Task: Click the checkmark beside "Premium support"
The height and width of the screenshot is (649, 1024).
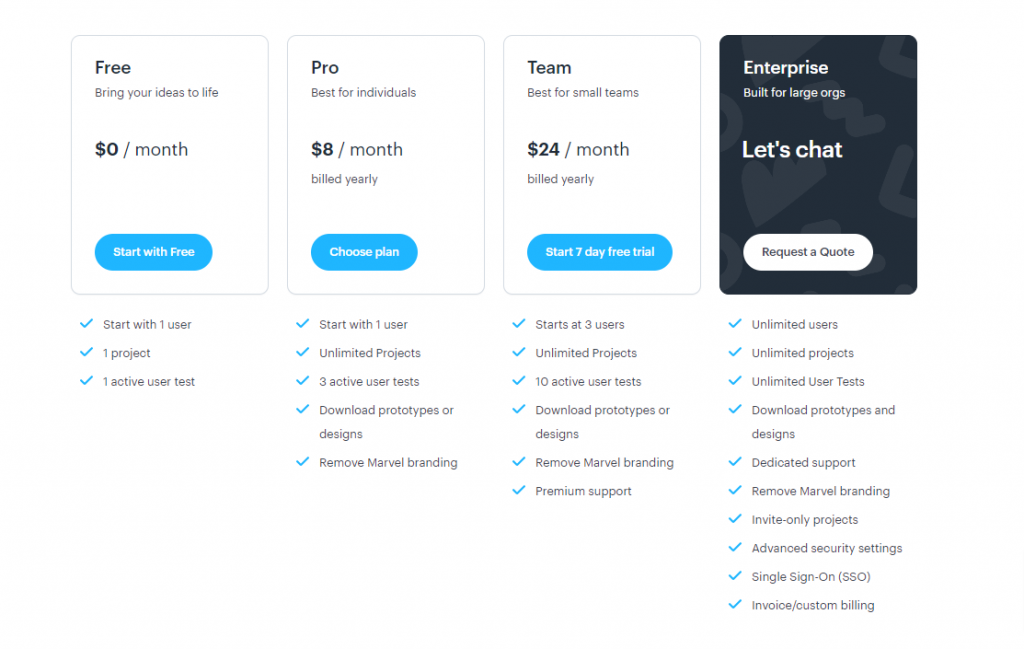Action: point(518,491)
